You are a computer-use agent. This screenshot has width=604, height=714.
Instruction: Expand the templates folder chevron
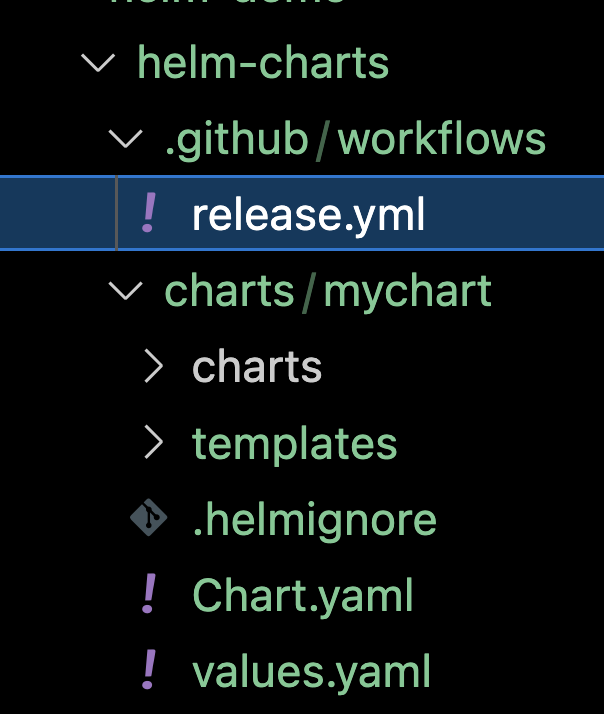pyautogui.click(x=153, y=444)
